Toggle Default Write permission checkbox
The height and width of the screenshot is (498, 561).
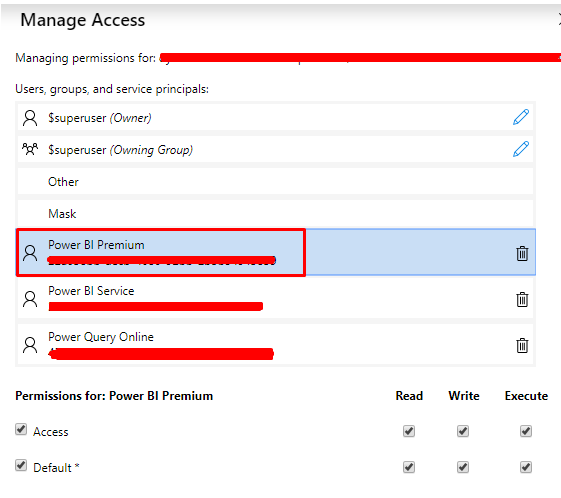463,467
